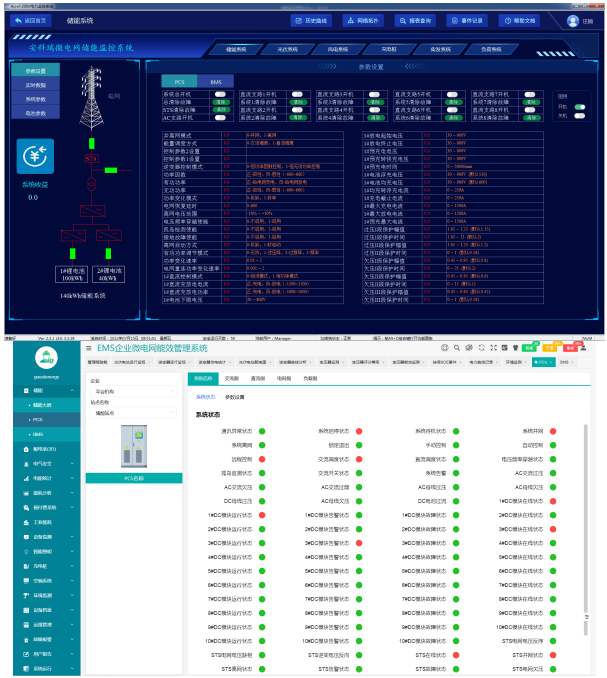Click the 电能统计 bar chart icon
607x678 pixels.
[x=26, y=479]
